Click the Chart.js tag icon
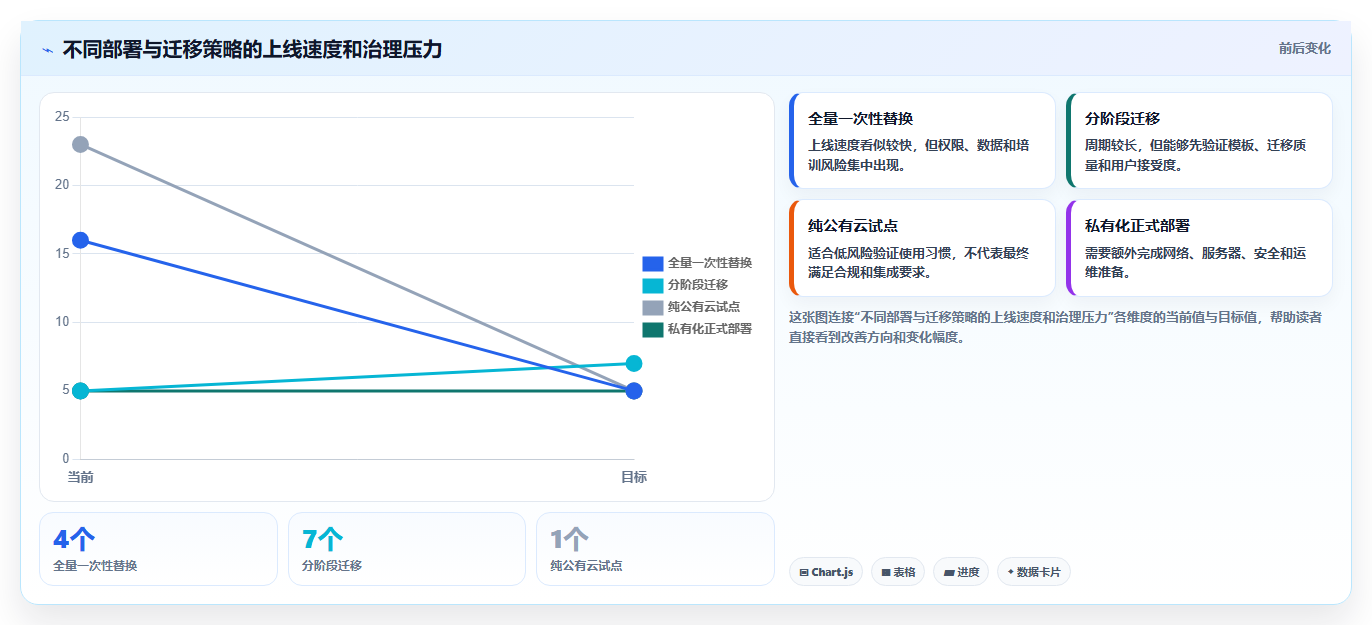 (804, 573)
